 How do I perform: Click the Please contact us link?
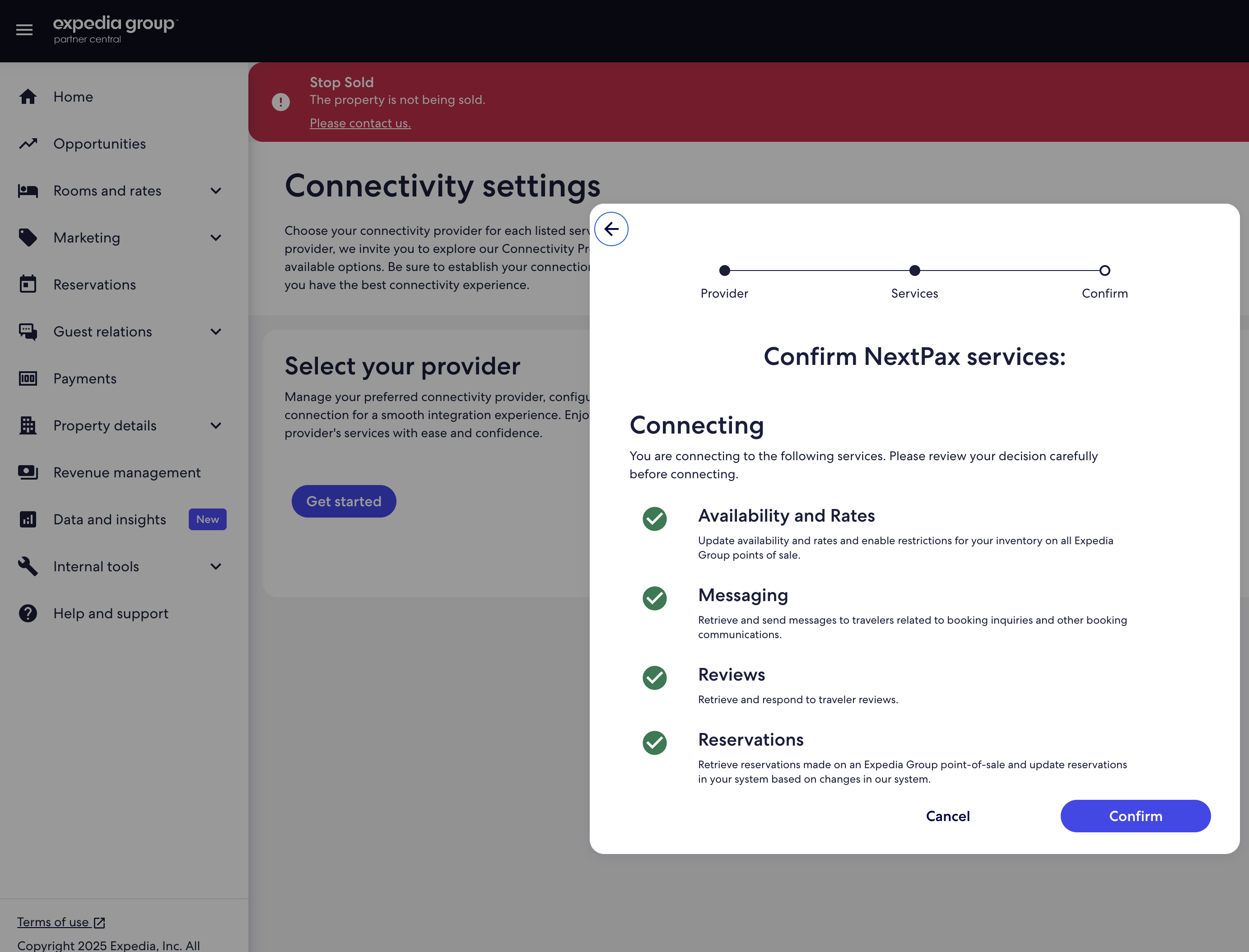coord(360,123)
